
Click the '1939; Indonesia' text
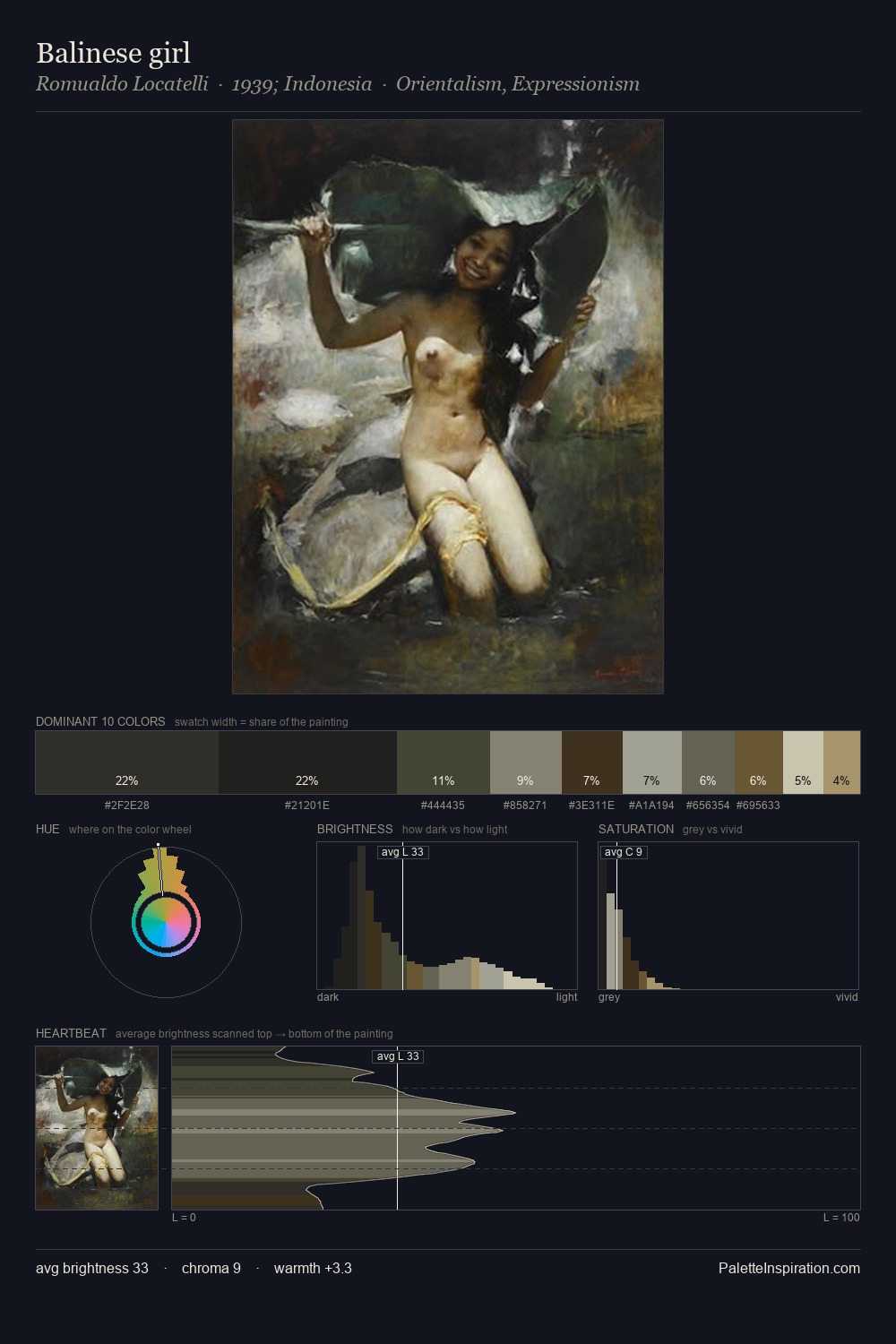click(302, 84)
